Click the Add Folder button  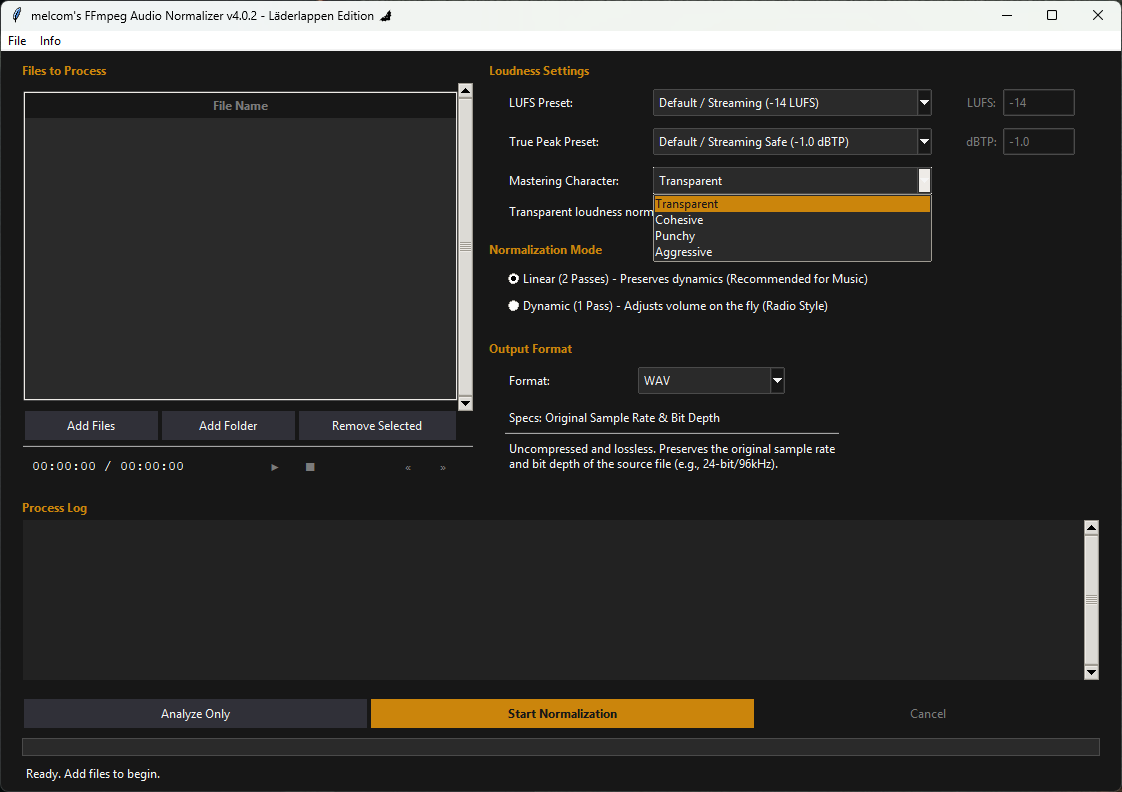point(228,426)
